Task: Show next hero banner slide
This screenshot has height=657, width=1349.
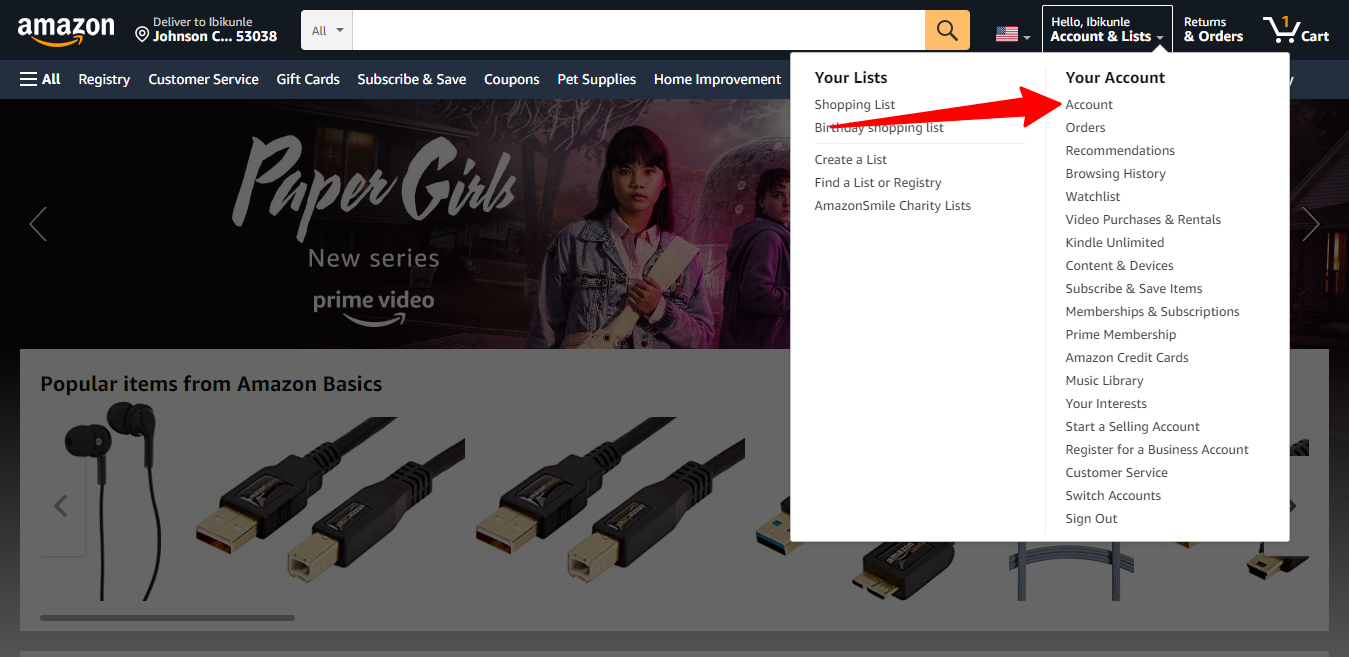Action: (1311, 224)
